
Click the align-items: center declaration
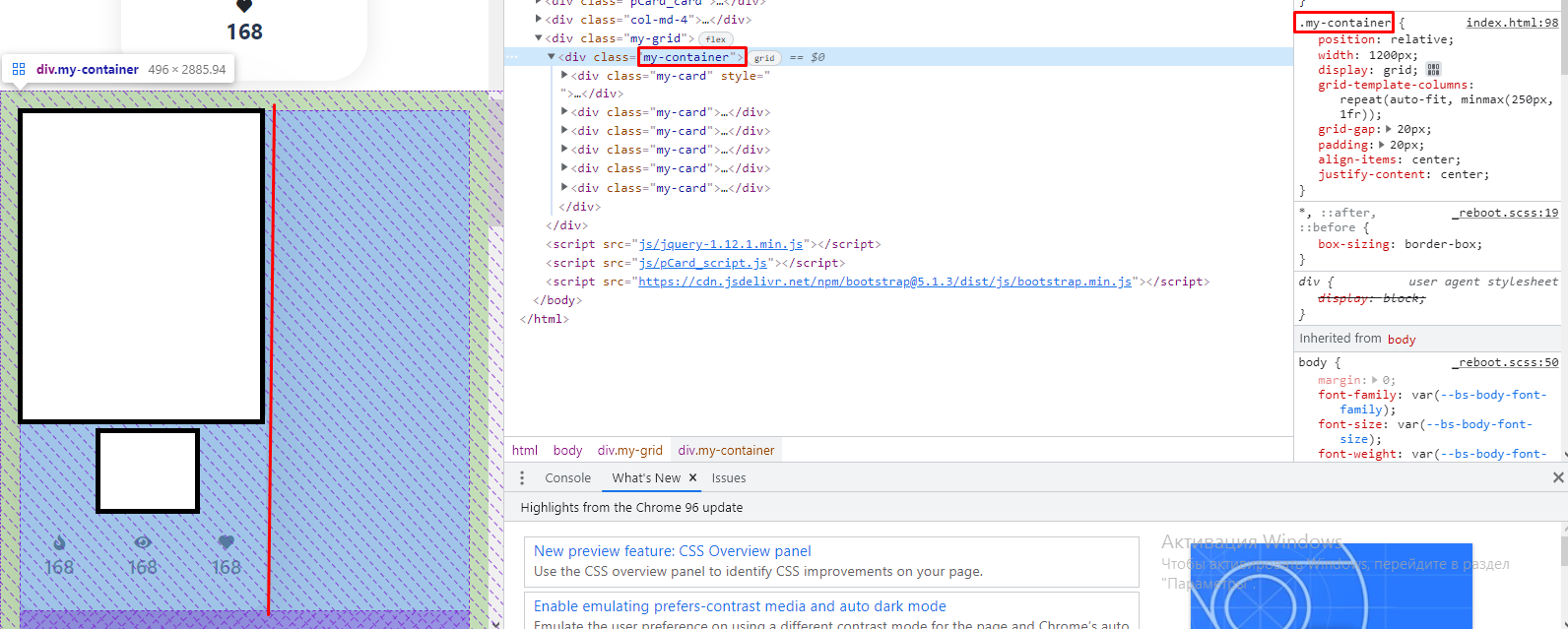1390,159
